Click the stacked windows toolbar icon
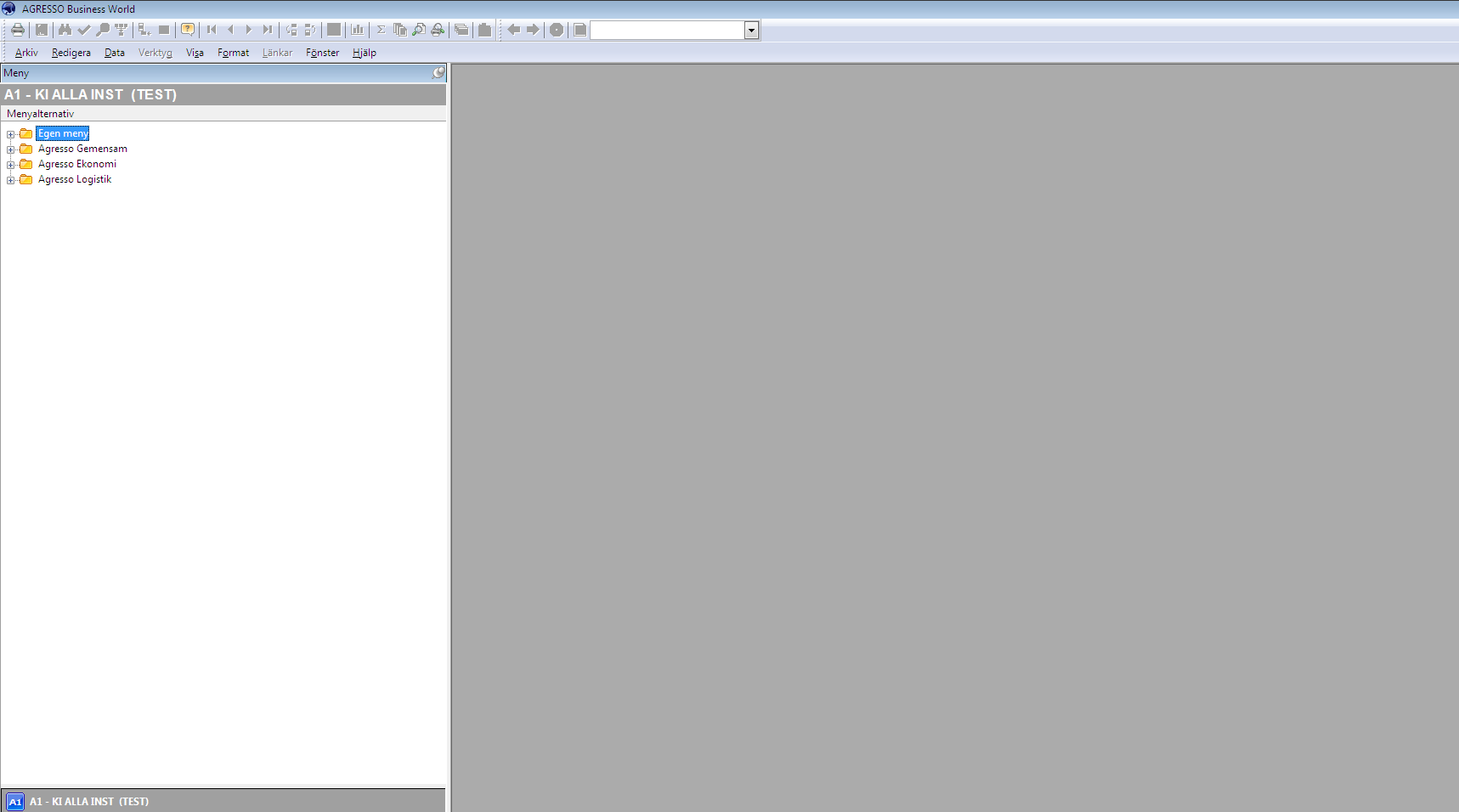The width and height of the screenshot is (1459, 812). [461, 30]
